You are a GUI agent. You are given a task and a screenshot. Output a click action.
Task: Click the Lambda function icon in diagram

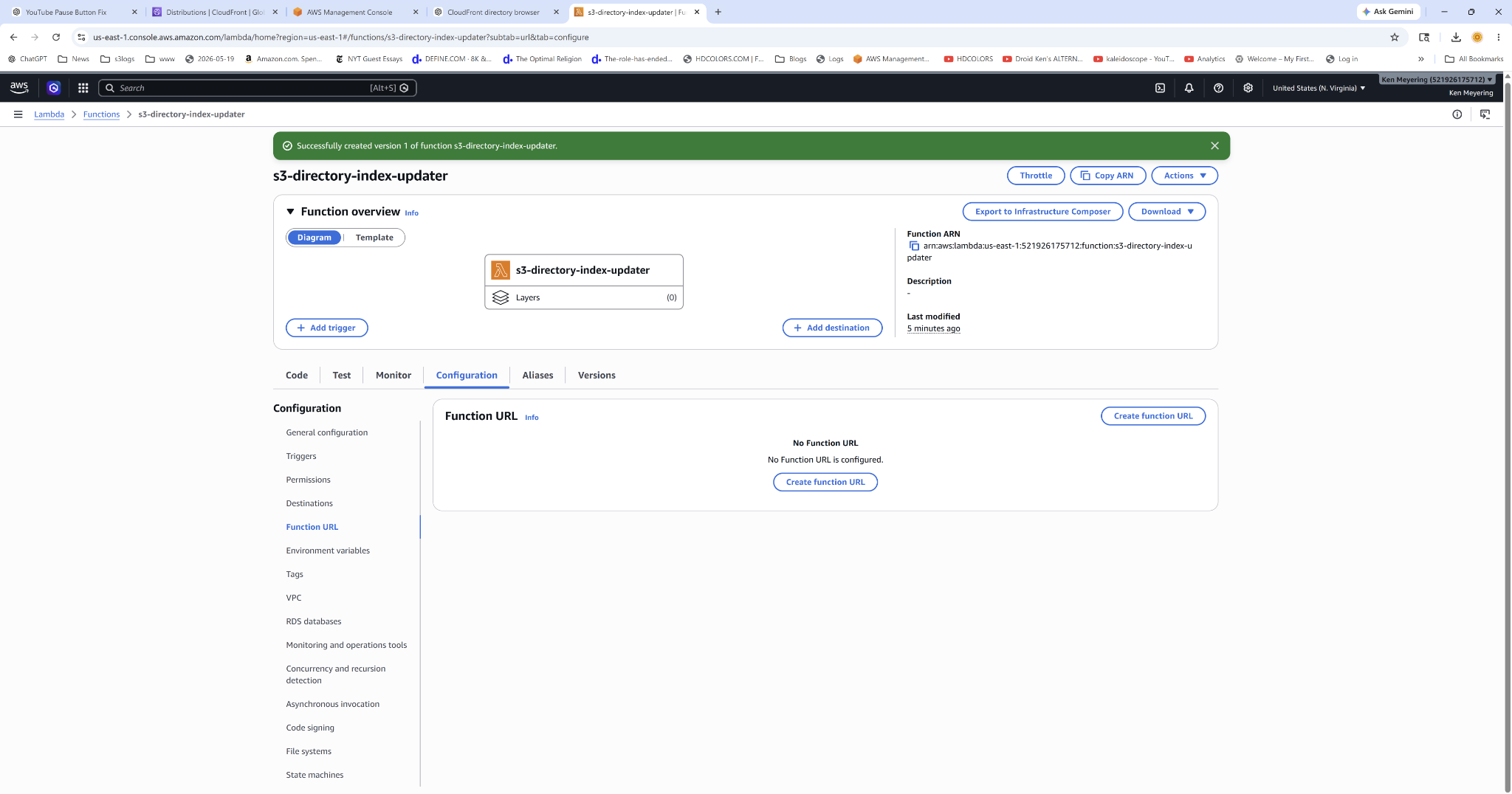coord(501,270)
